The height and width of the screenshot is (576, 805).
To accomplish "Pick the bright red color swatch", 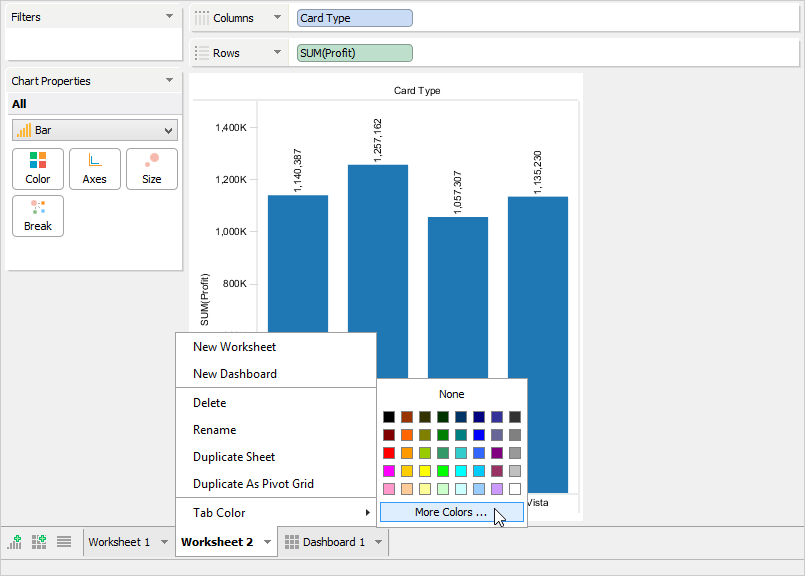I will (389, 453).
